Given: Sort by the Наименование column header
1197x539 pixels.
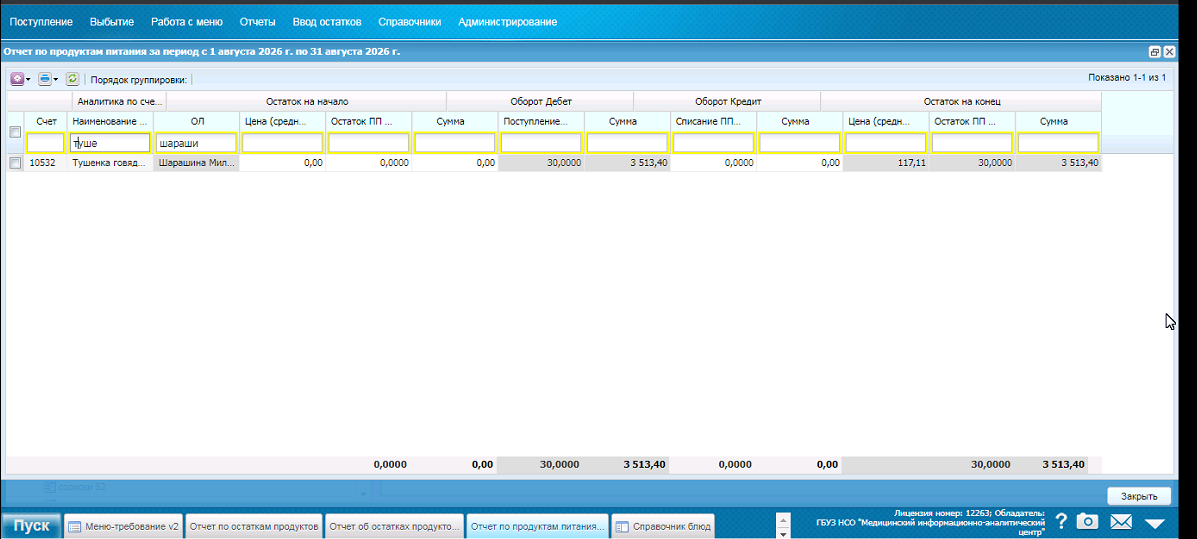Looking at the screenshot, I should click(x=110, y=121).
